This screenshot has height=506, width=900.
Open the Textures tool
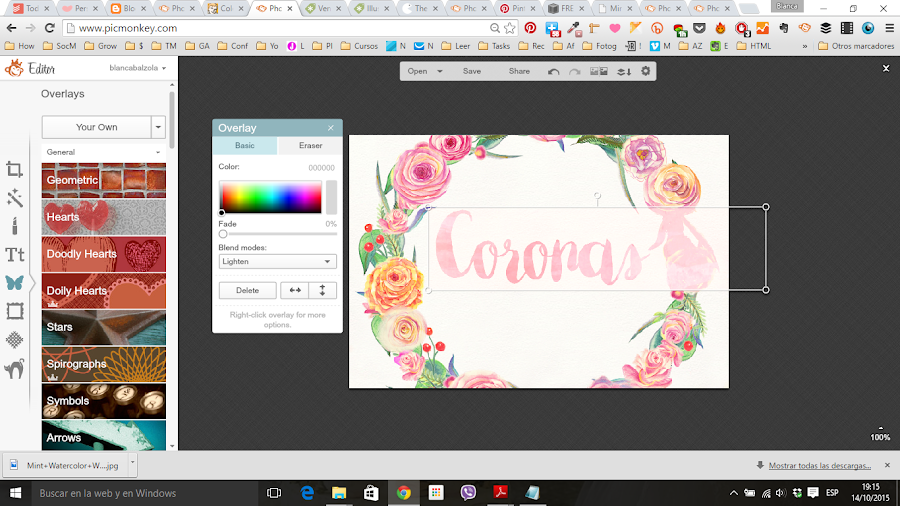click(x=14, y=340)
